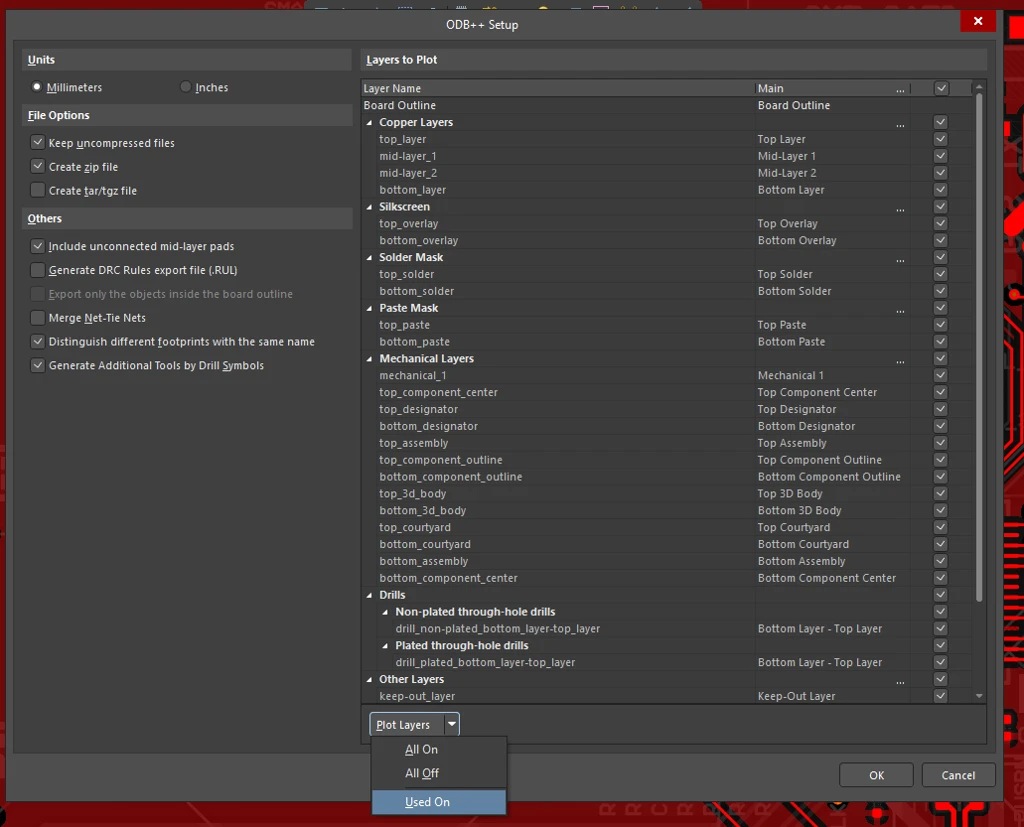Collapse the Mechanical Layers group

click(x=370, y=359)
